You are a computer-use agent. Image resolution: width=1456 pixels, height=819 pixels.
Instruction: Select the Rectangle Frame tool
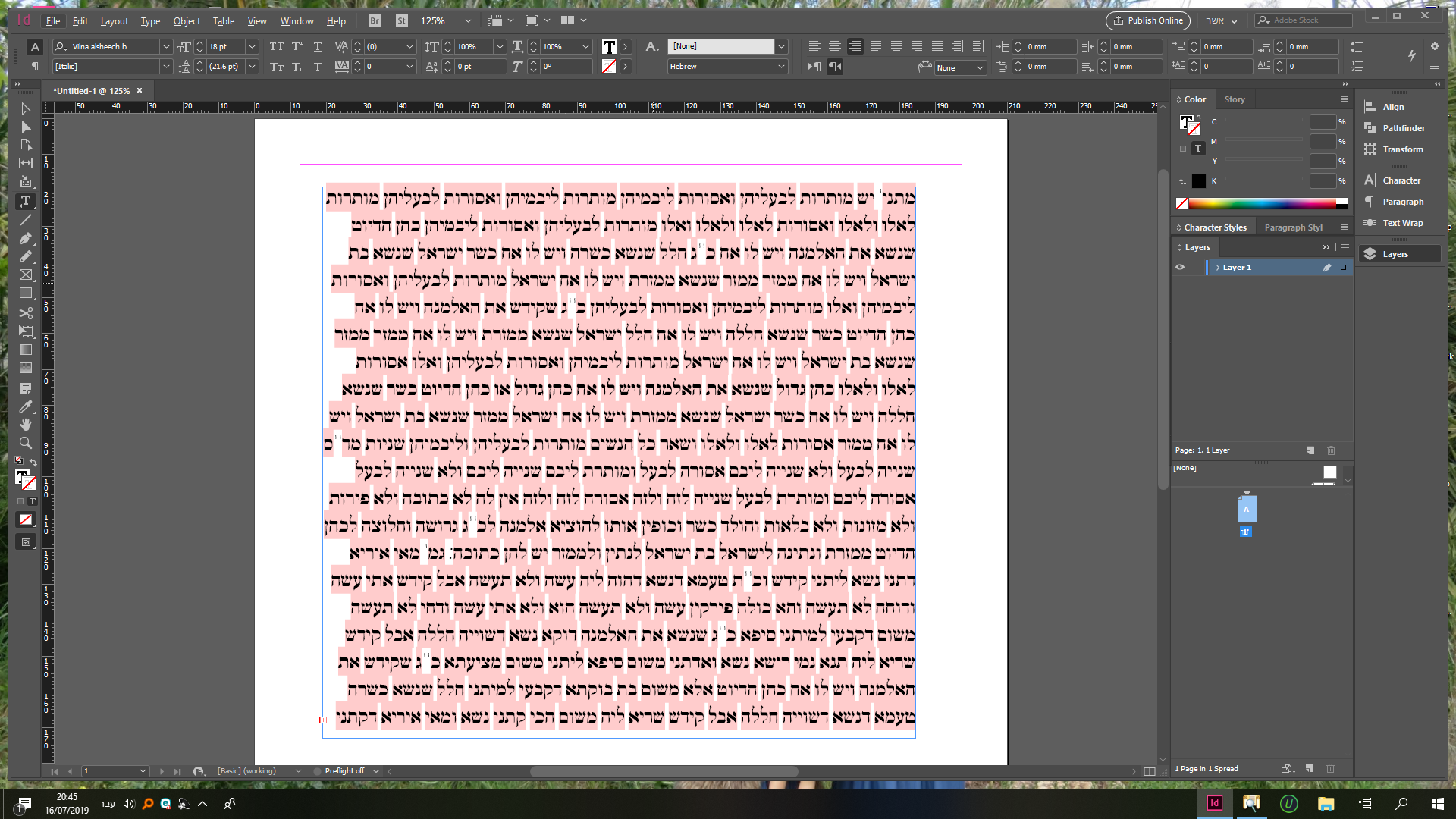point(26,274)
